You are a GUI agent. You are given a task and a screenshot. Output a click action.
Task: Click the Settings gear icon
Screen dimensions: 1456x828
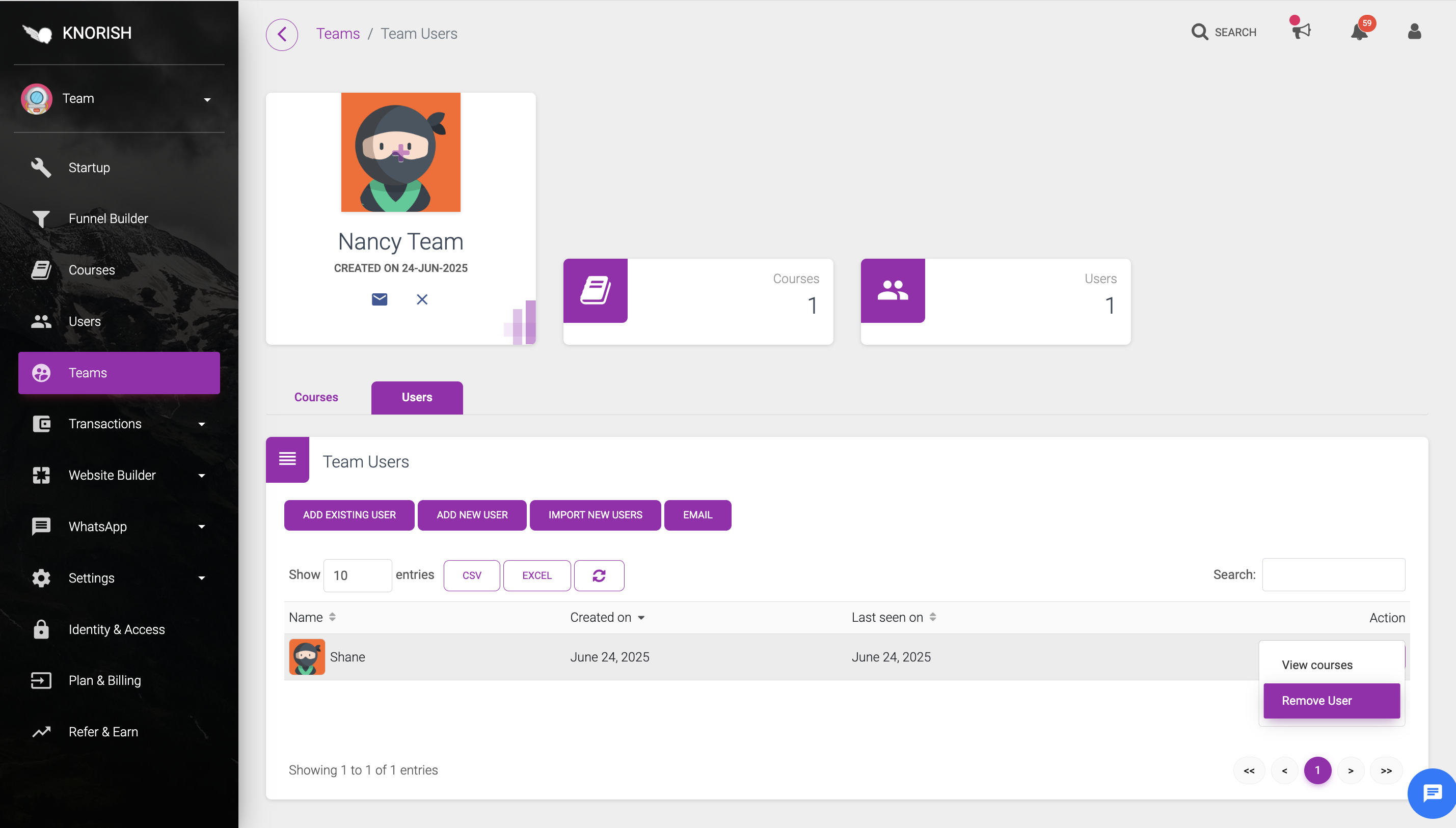coord(41,578)
